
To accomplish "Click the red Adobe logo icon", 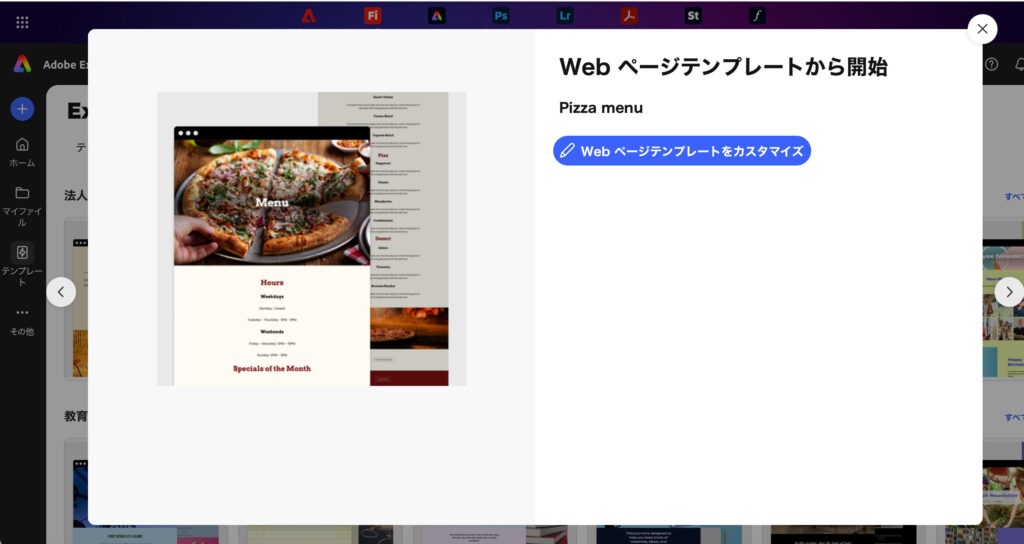I will 309,16.
